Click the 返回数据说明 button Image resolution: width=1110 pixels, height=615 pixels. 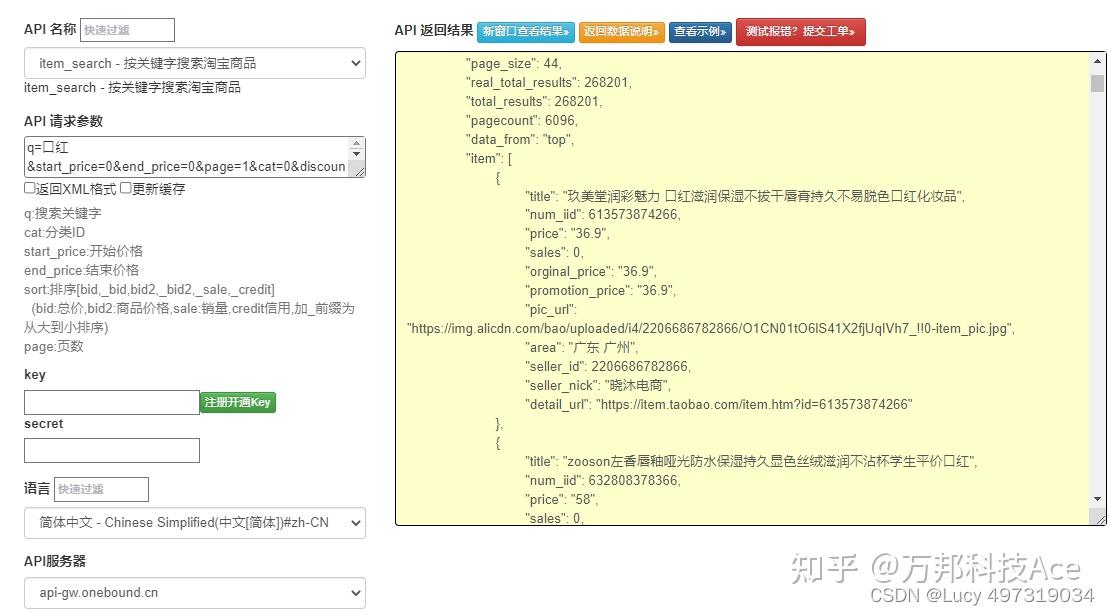click(x=621, y=31)
